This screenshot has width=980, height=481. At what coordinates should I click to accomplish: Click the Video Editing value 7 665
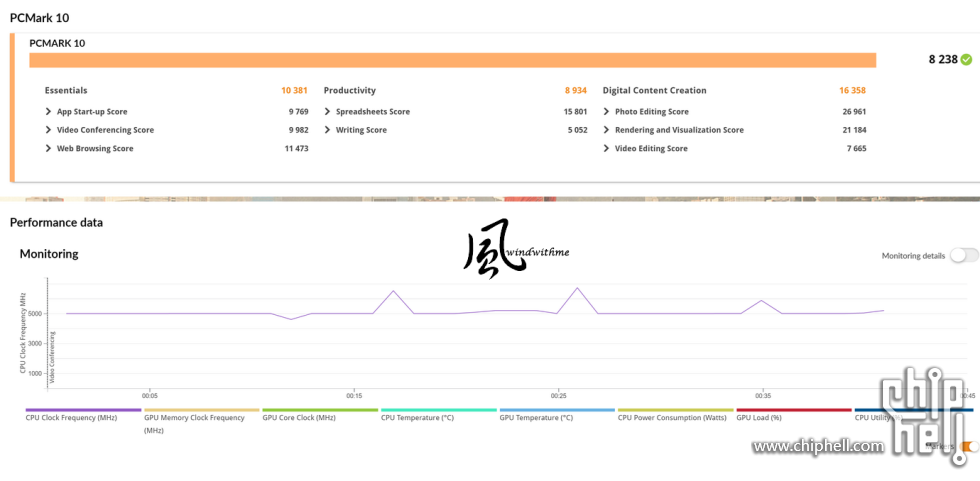856,149
